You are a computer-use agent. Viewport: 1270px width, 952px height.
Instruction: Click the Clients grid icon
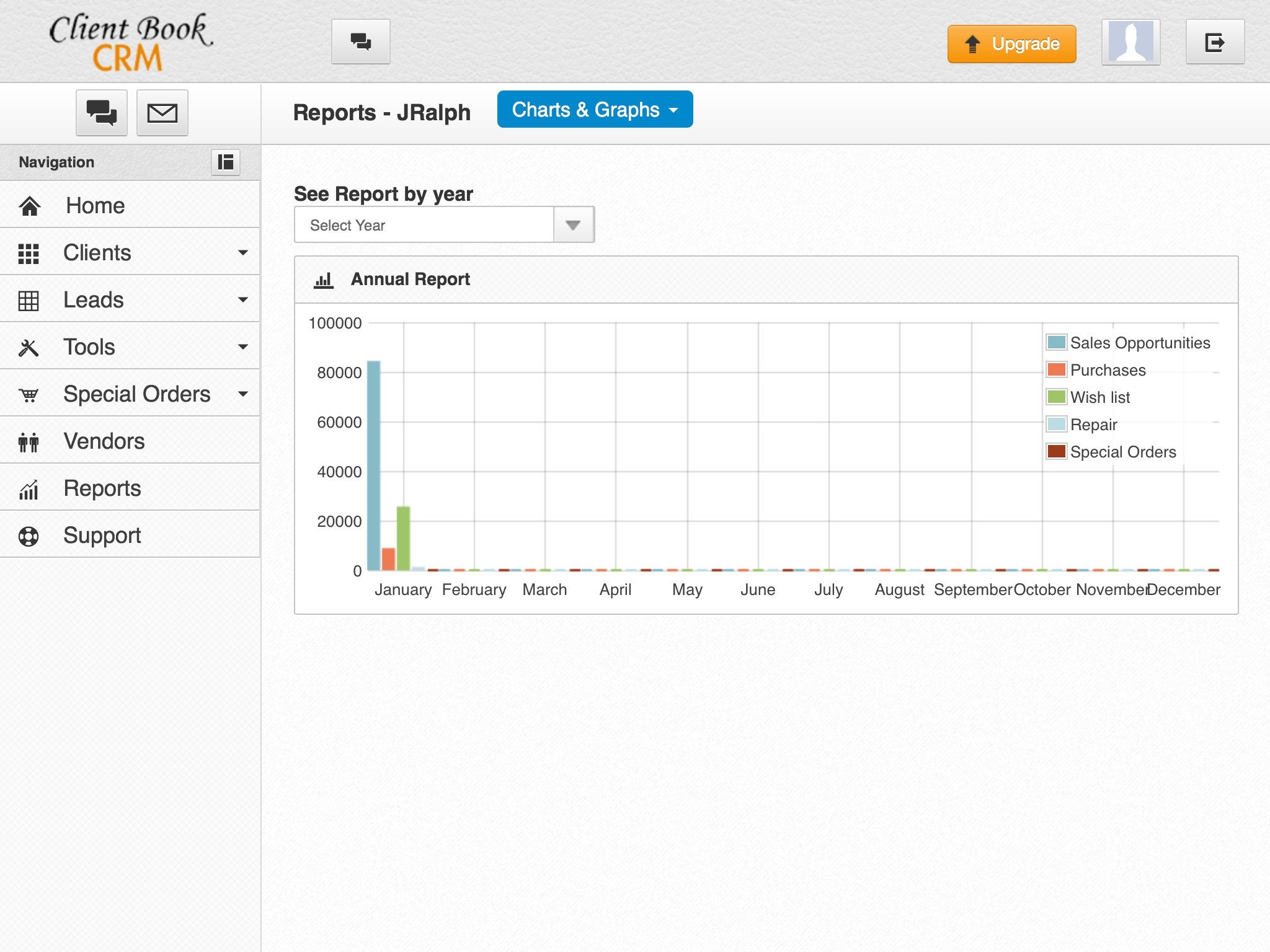[x=29, y=253]
